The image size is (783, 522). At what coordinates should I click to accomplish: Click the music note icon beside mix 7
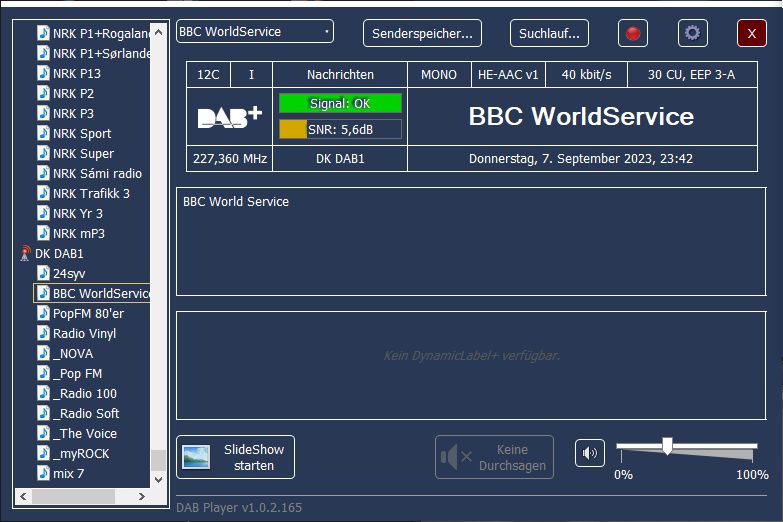(x=43, y=473)
